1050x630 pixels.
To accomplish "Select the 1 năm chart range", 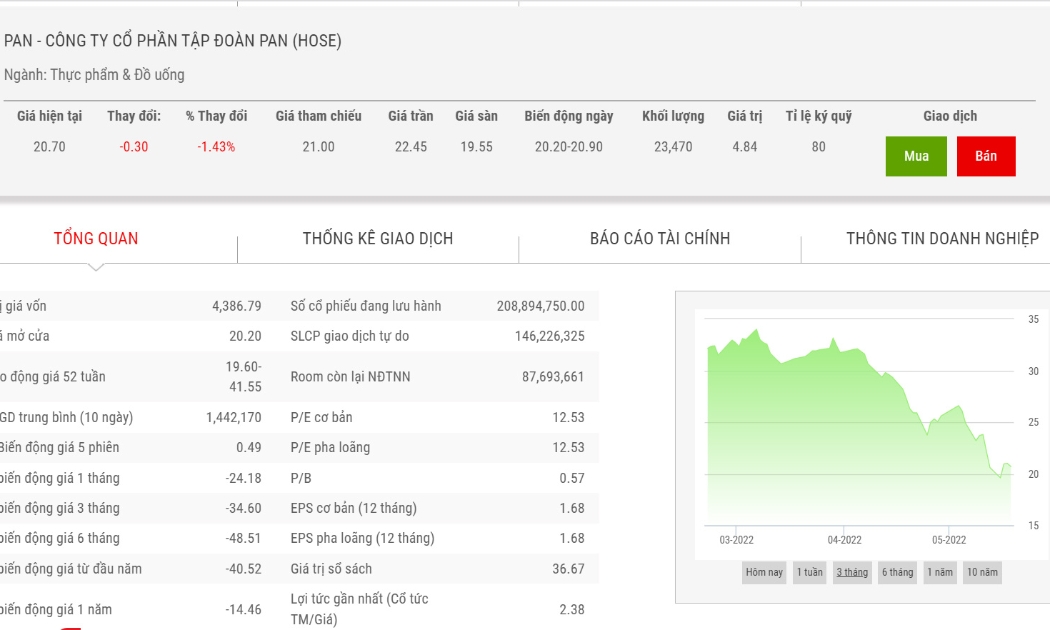I will [x=940, y=572].
